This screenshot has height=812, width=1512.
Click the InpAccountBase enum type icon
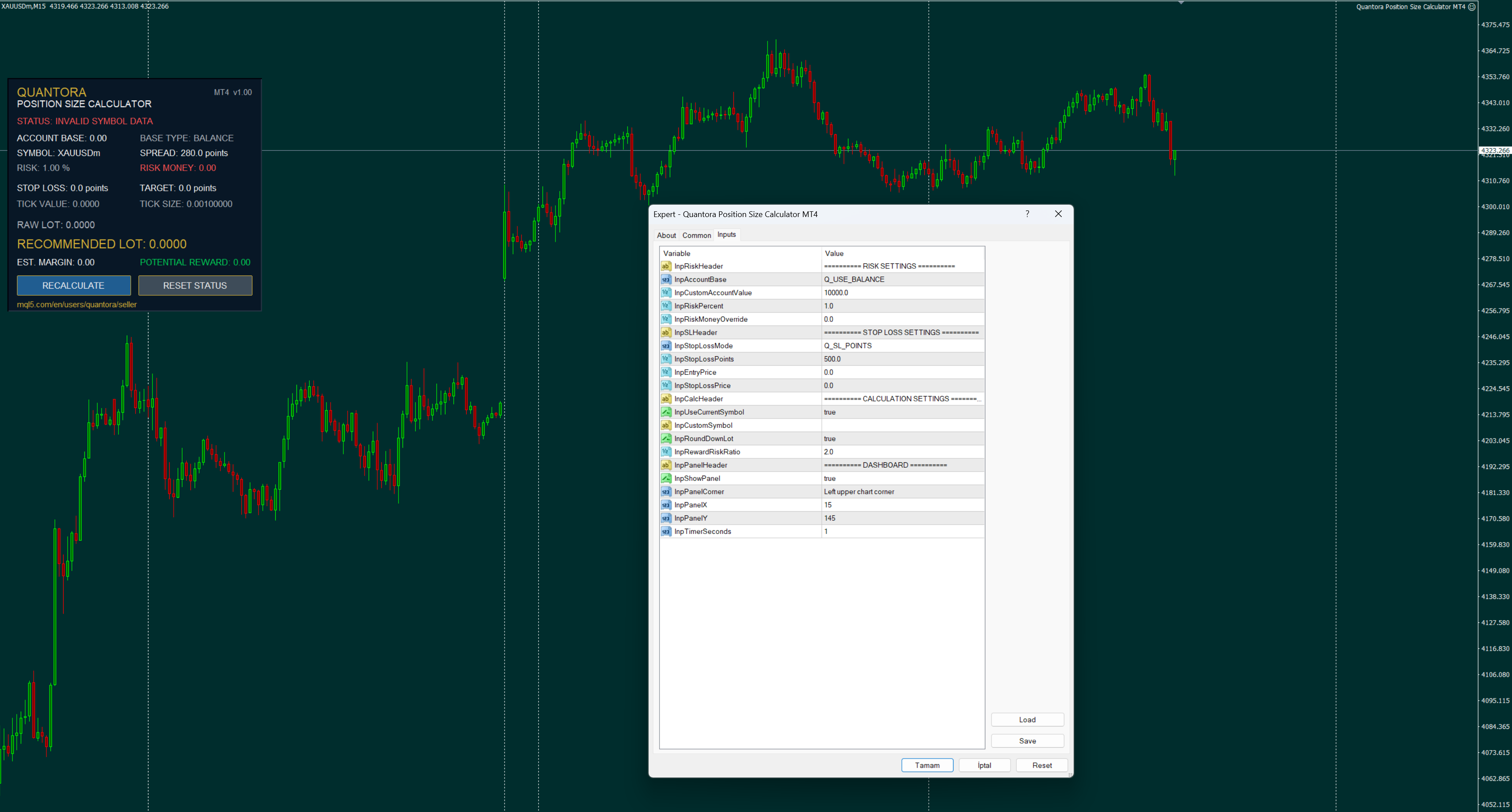click(665, 279)
